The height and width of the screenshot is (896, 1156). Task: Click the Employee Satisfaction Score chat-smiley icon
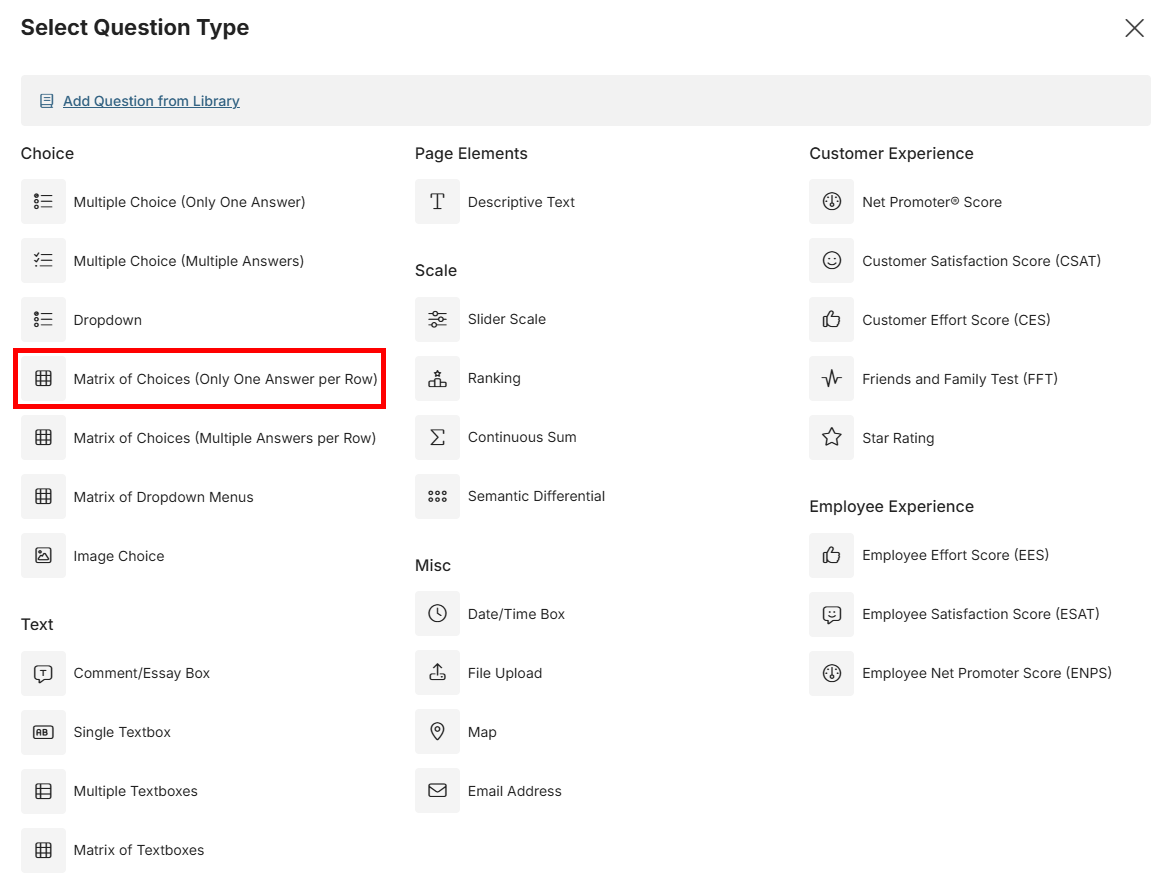point(832,614)
